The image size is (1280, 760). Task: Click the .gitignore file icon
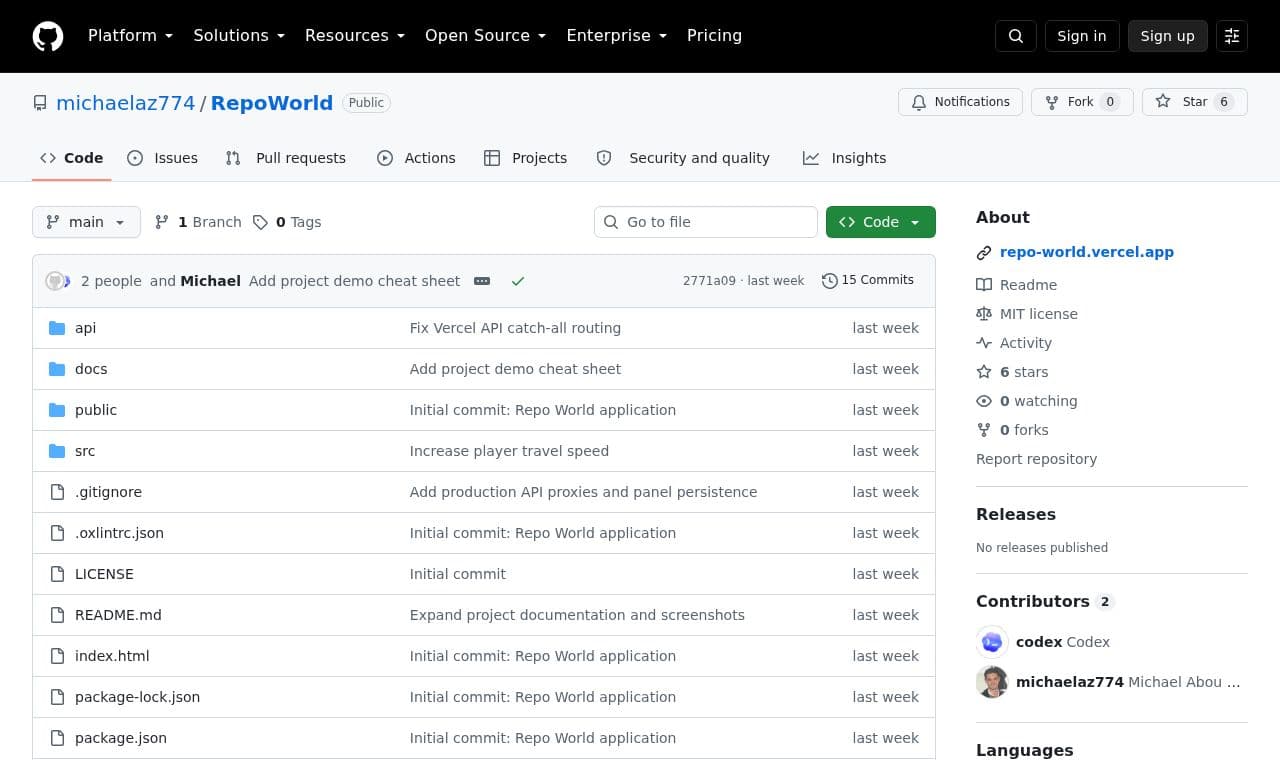[x=57, y=492]
